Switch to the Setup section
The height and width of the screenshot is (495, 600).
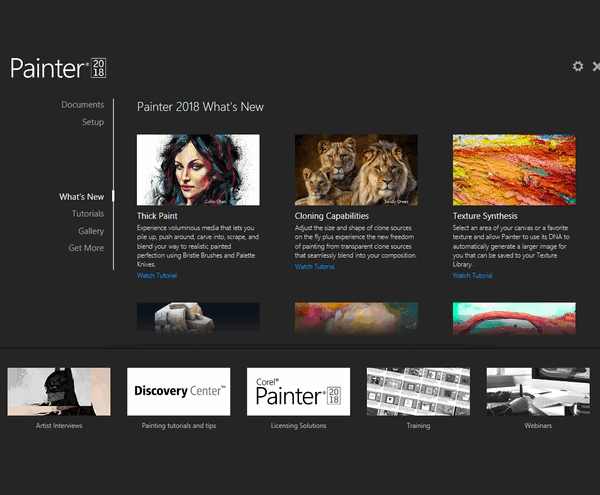coord(93,122)
